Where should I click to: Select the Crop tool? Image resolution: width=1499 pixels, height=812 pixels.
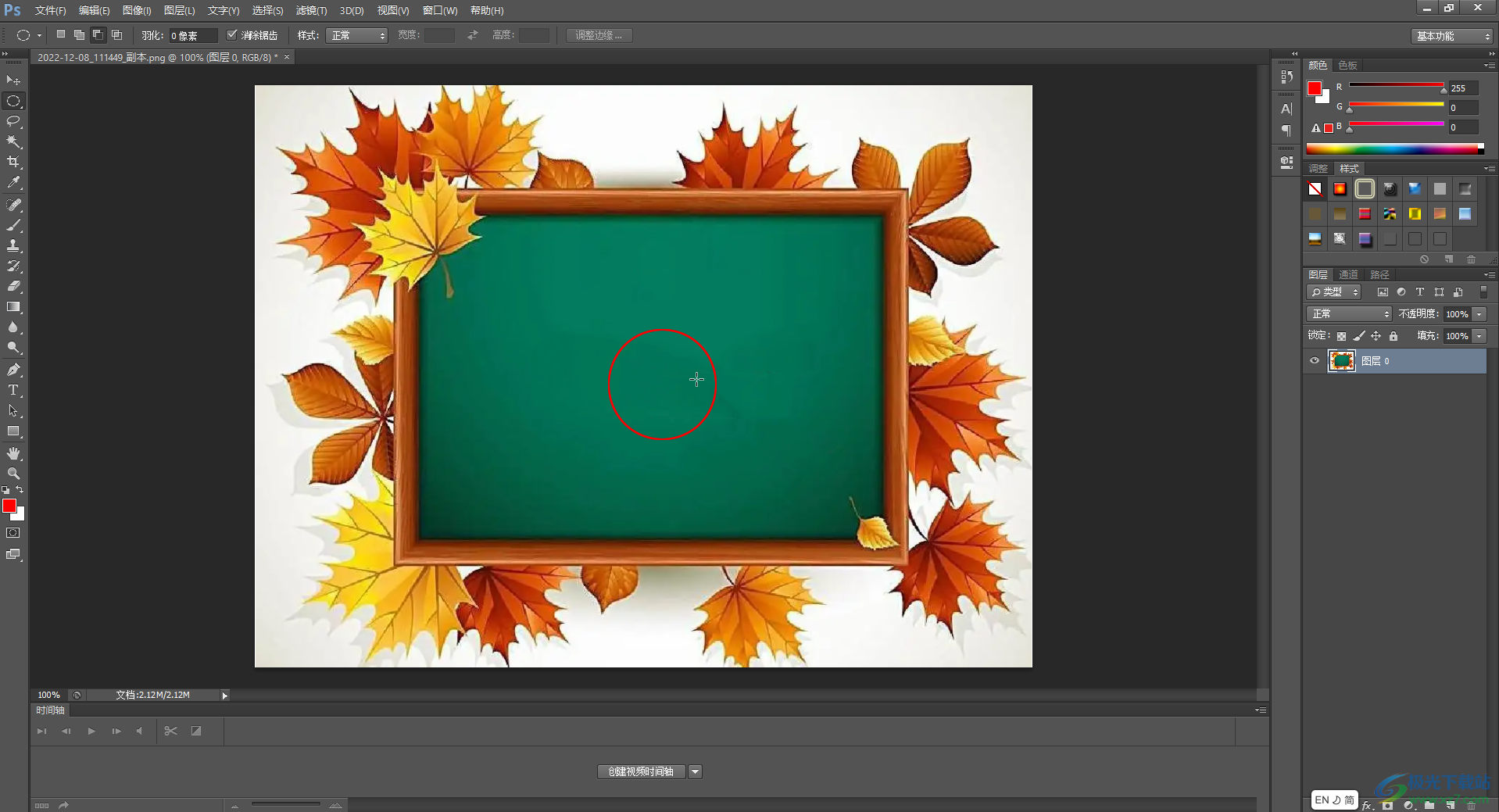[x=13, y=162]
